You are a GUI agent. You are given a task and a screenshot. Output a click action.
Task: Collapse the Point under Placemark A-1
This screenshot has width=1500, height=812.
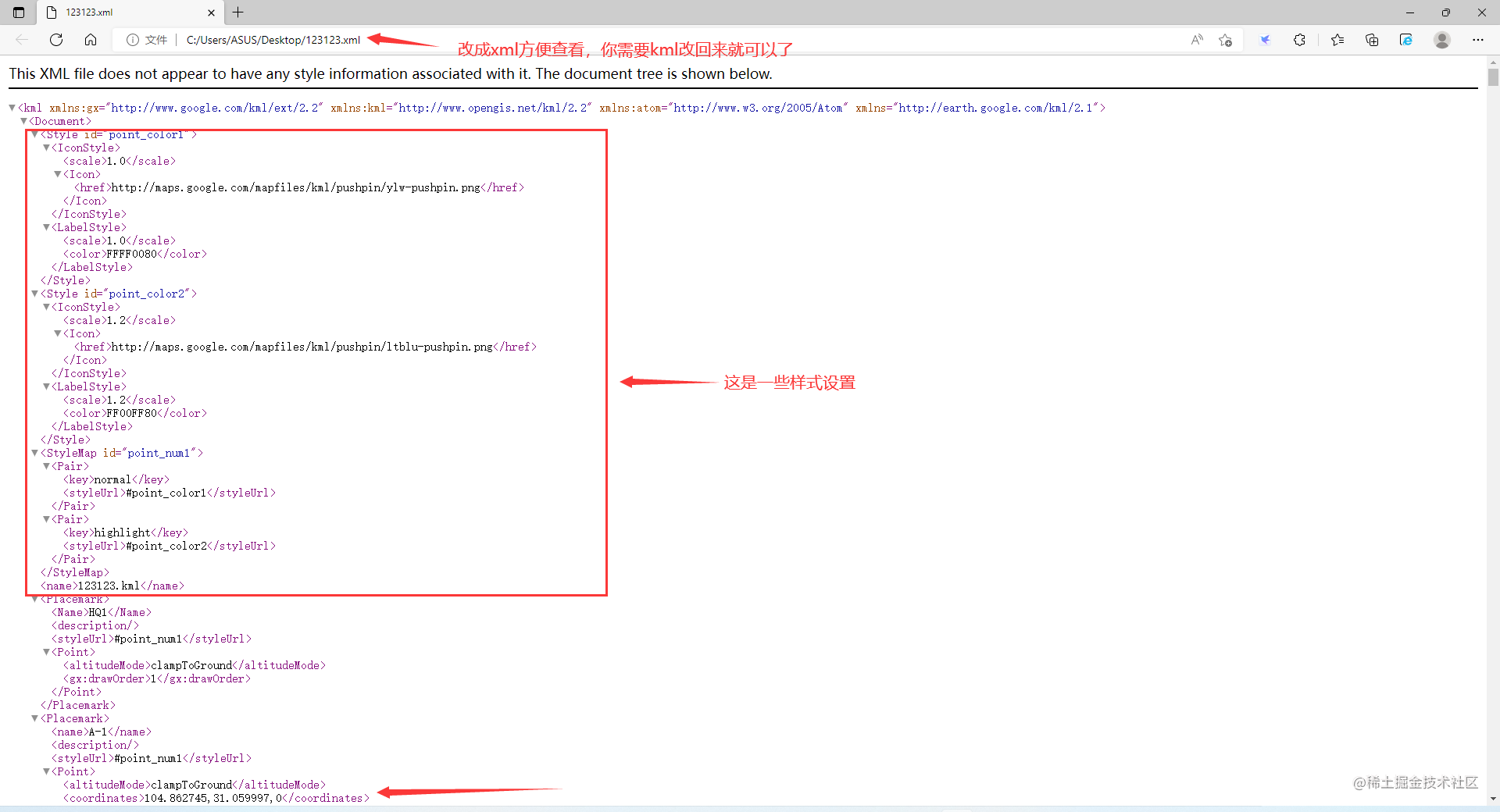[x=46, y=771]
